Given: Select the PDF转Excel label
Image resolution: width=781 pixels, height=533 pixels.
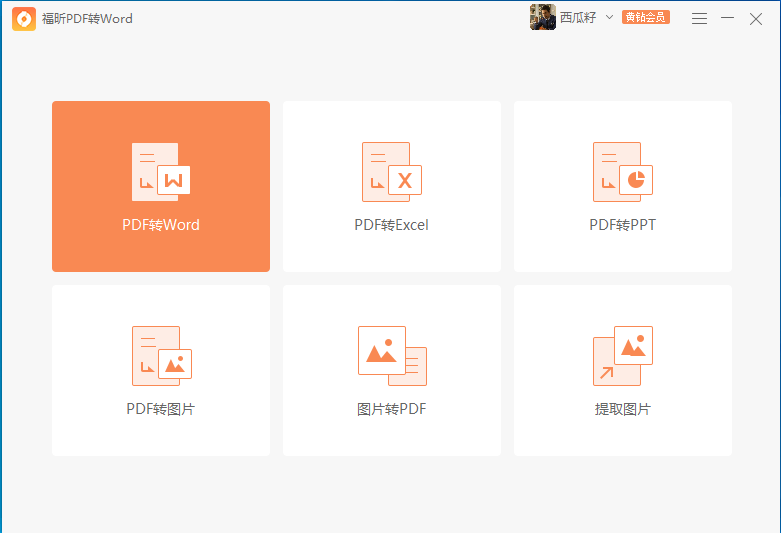Looking at the screenshot, I should pos(391,225).
